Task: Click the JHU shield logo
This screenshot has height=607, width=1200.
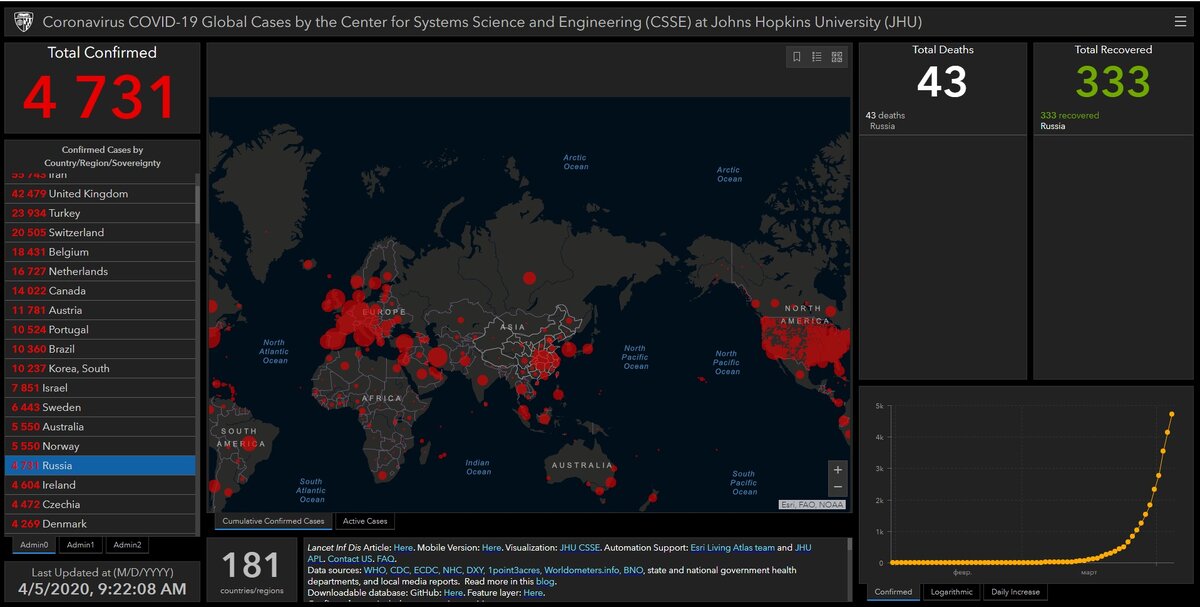Action: pos(24,21)
